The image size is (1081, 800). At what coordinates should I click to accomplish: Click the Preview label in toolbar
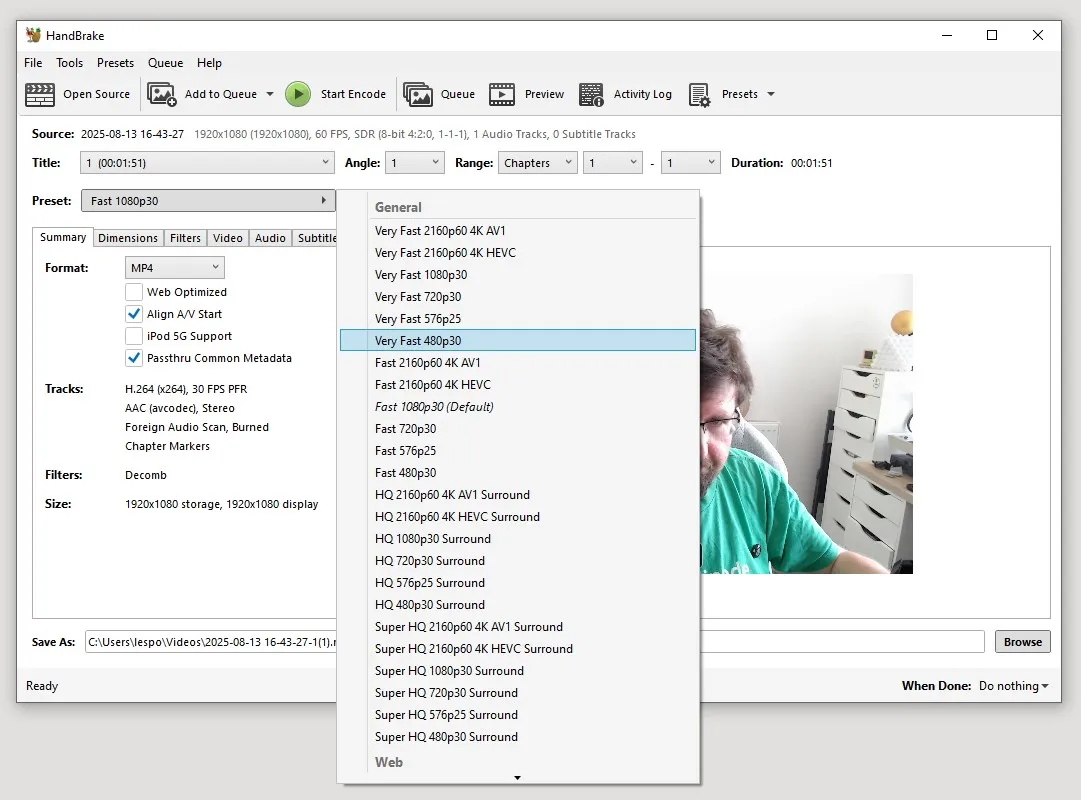tap(544, 94)
